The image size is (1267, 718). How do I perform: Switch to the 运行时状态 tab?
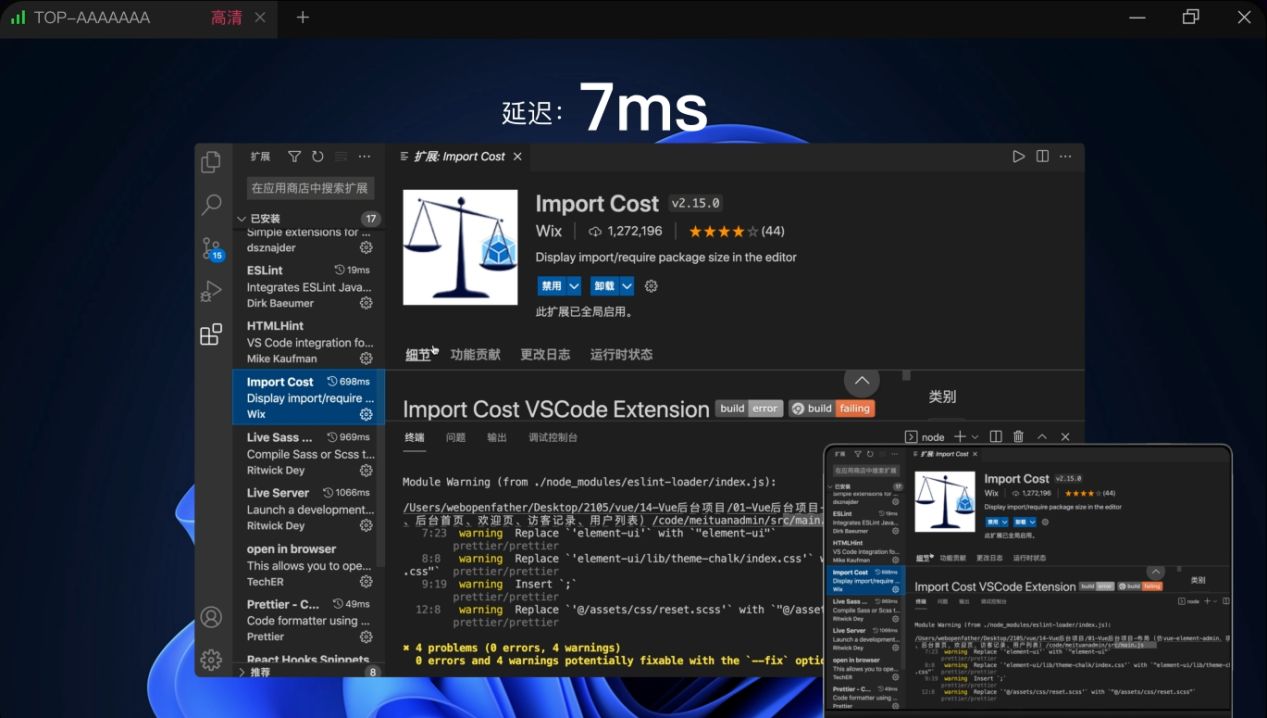(621, 354)
